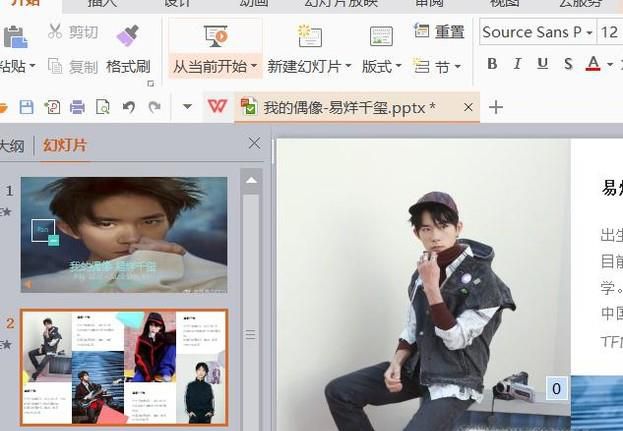Select the 幻灯片 slides tab
The image size is (623, 431).
tap(65, 145)
